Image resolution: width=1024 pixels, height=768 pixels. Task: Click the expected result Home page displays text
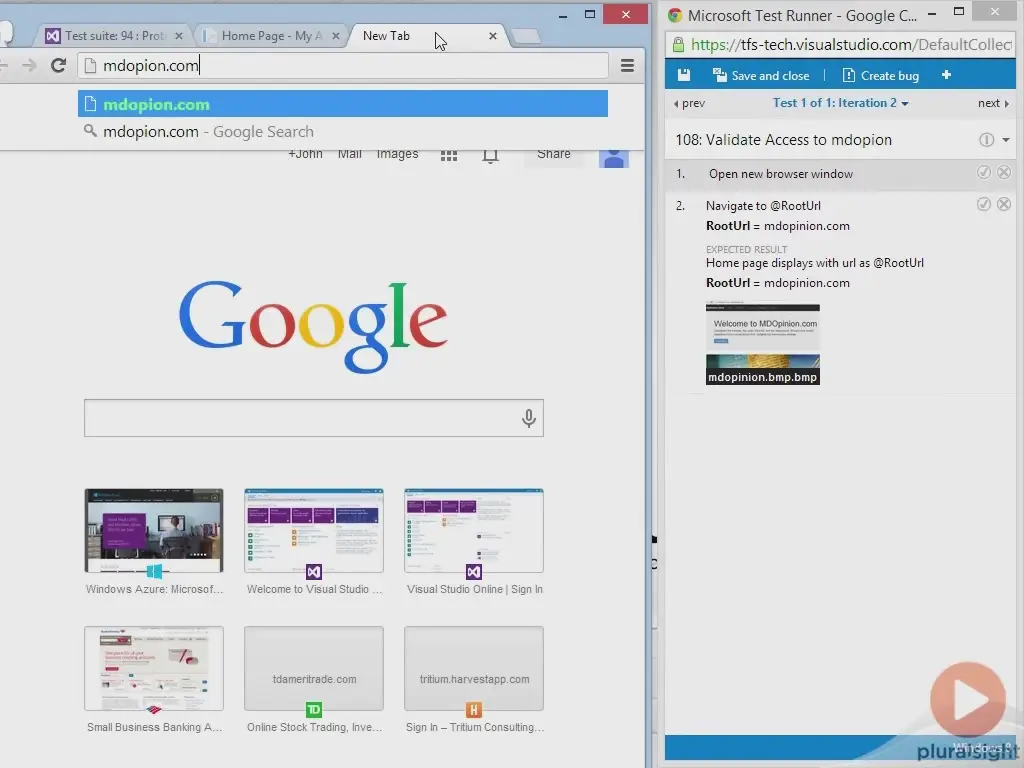tap(814, 263)
